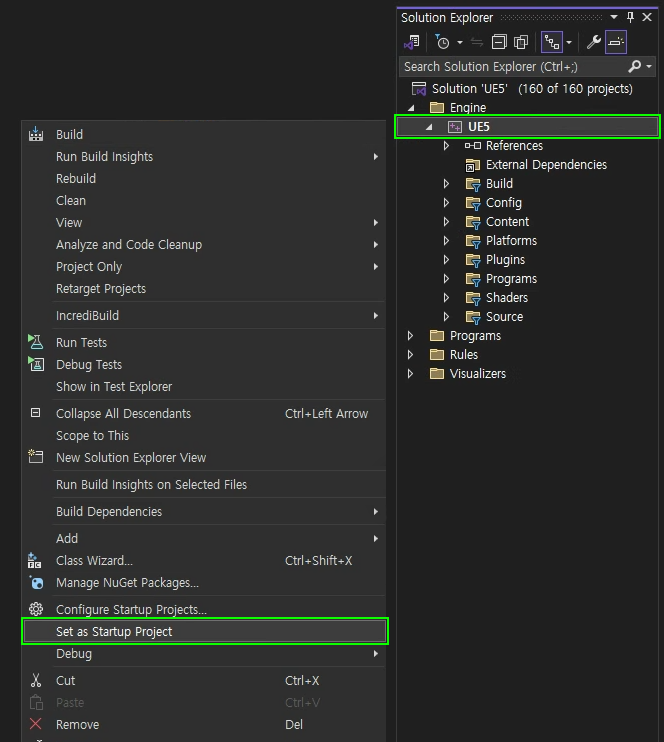Click the search magnifier icon

coord(634,67)
